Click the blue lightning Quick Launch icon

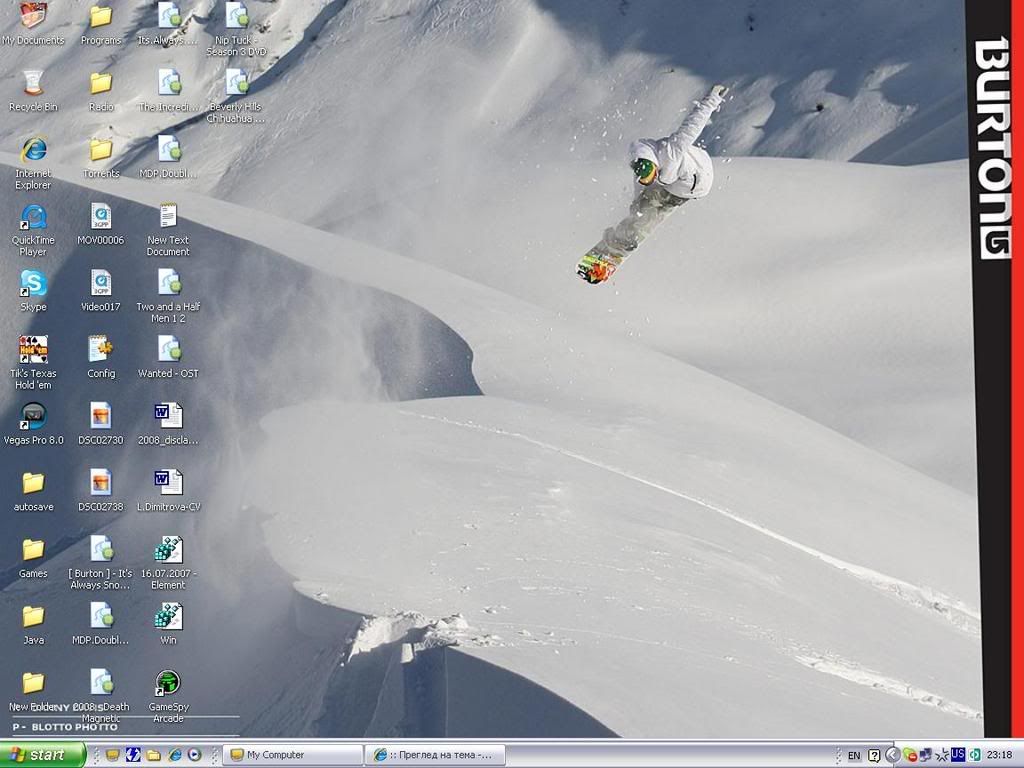[133, 755]
